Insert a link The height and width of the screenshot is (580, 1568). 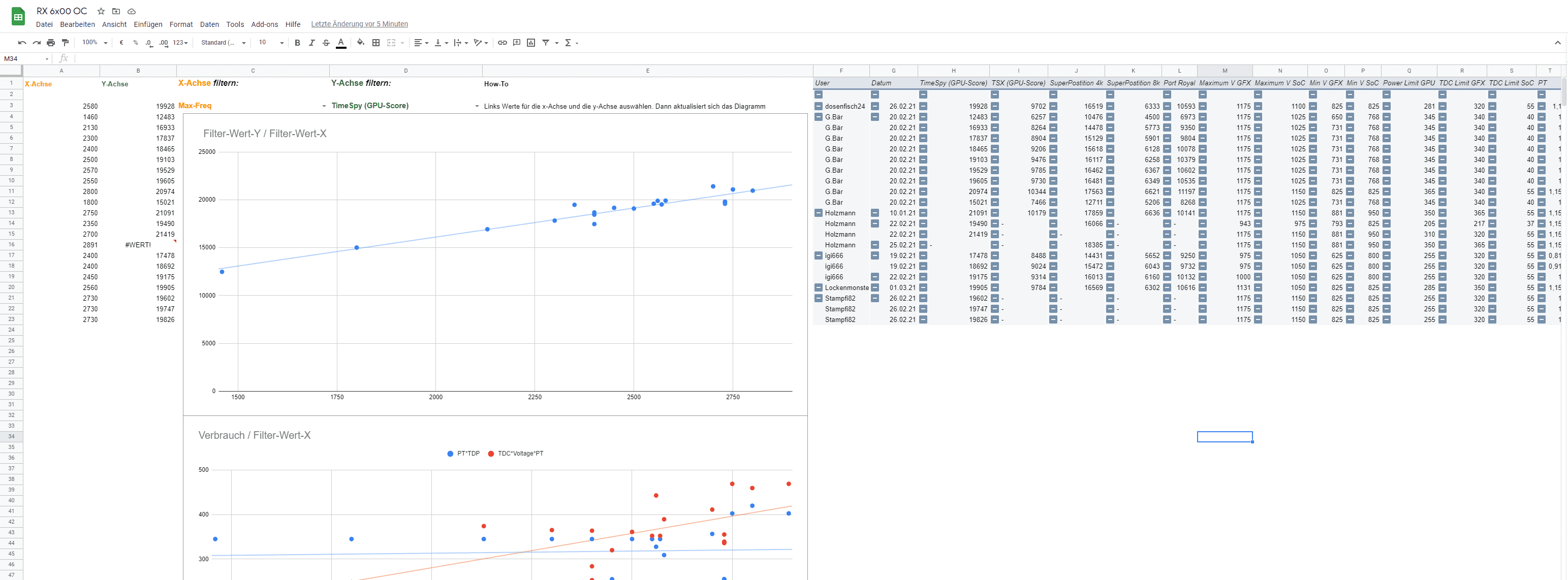click(502, 43)
